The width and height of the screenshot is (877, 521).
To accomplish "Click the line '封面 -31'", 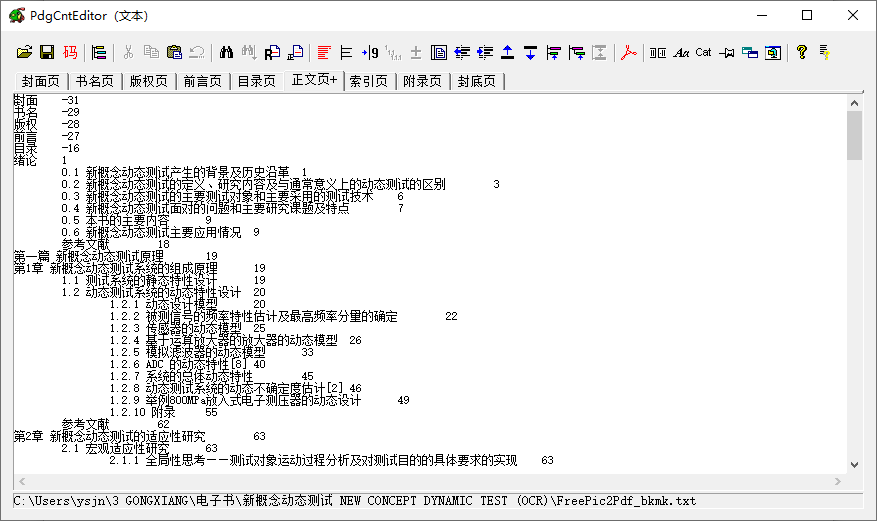I will 46,101.
